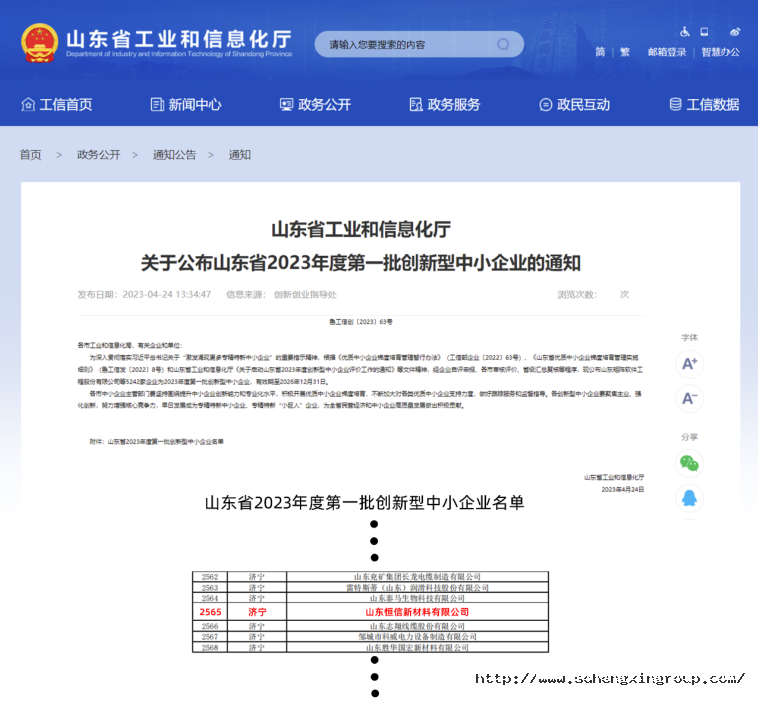Click the mobile version icon
The image size is (758, 708).
pyautogui.click(x=704, y=32)
